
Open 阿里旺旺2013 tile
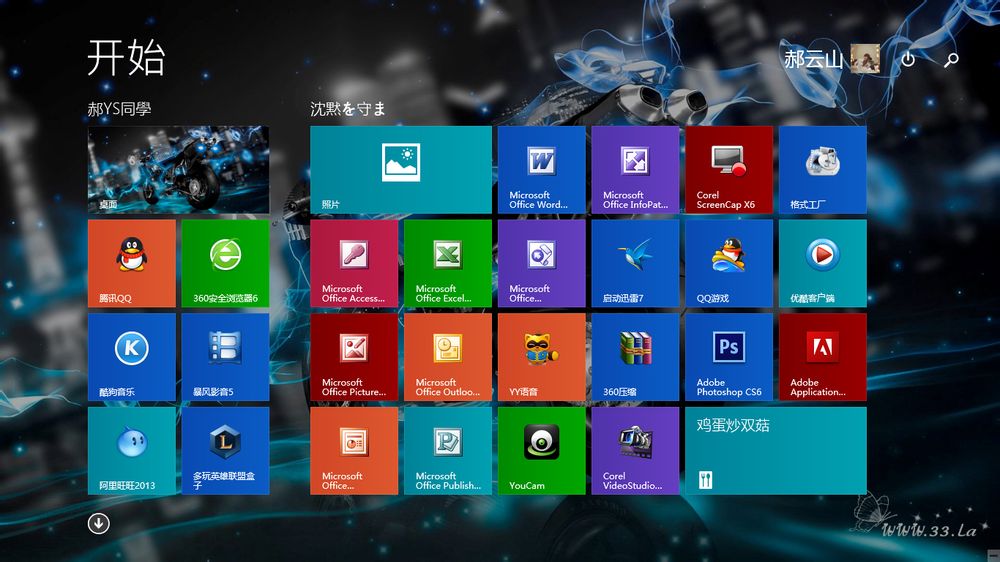point(131,451)
